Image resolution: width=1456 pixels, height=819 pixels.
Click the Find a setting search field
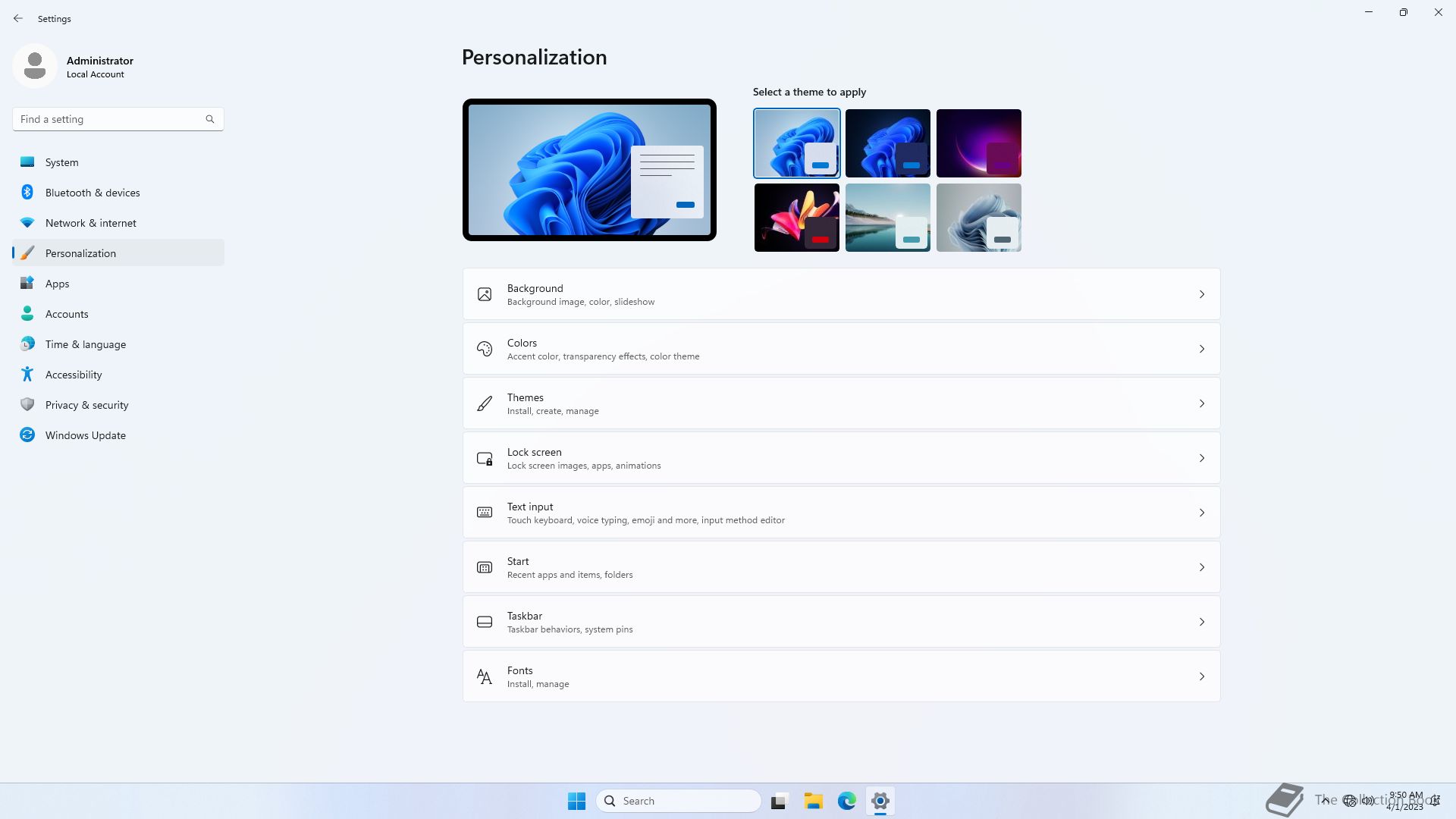[118, 119]
